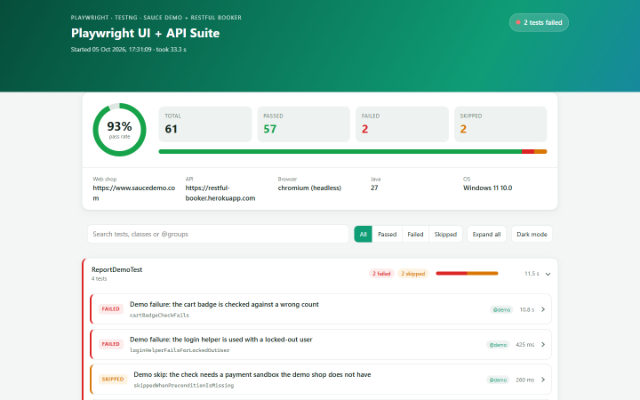Click the FAILED label on locked-out user test
This screenshot has width=640, height=400.
pyautogui.click(x=111, y=344)
